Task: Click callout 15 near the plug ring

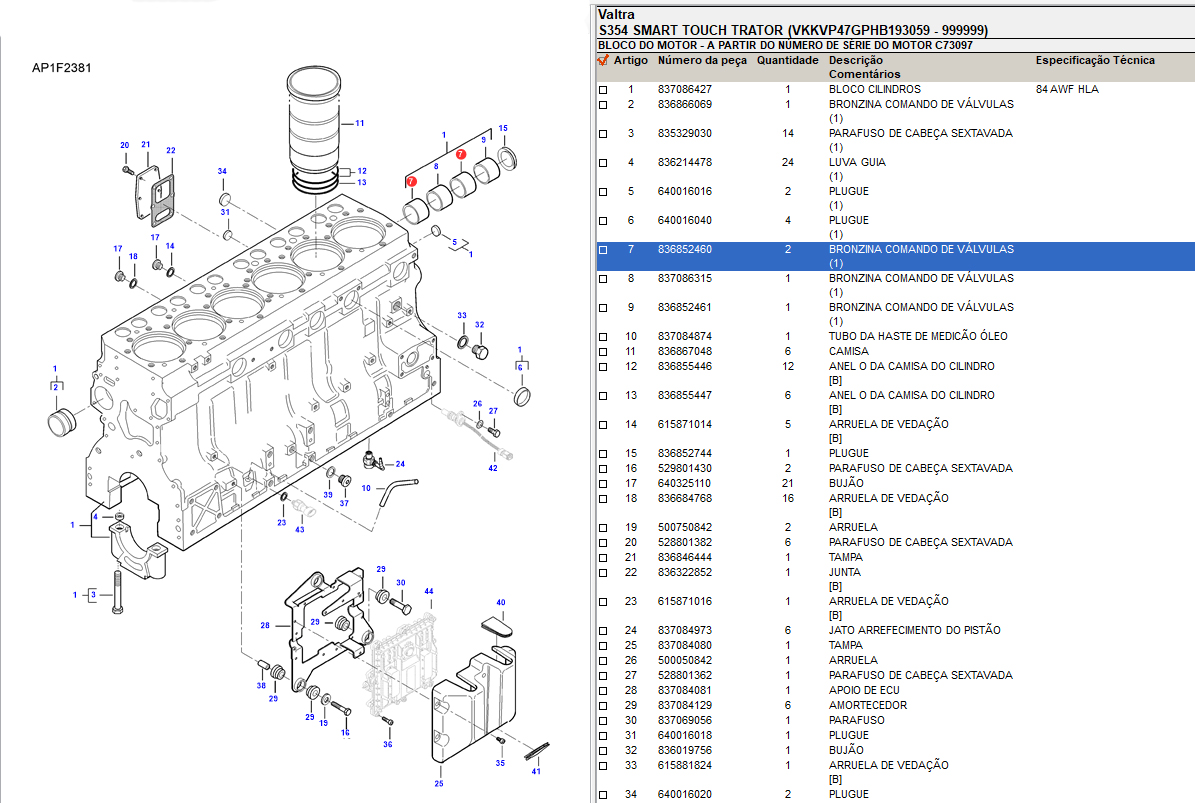Action: point(503,129)
